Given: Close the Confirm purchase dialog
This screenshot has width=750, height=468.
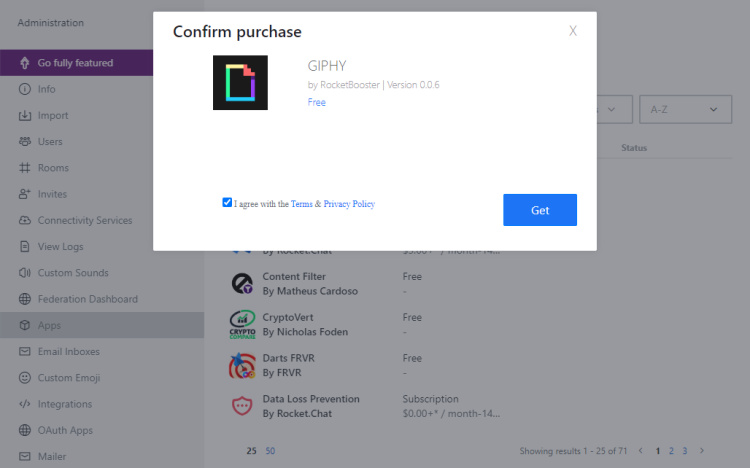Looking at the screenshot, I should (573, 31).
